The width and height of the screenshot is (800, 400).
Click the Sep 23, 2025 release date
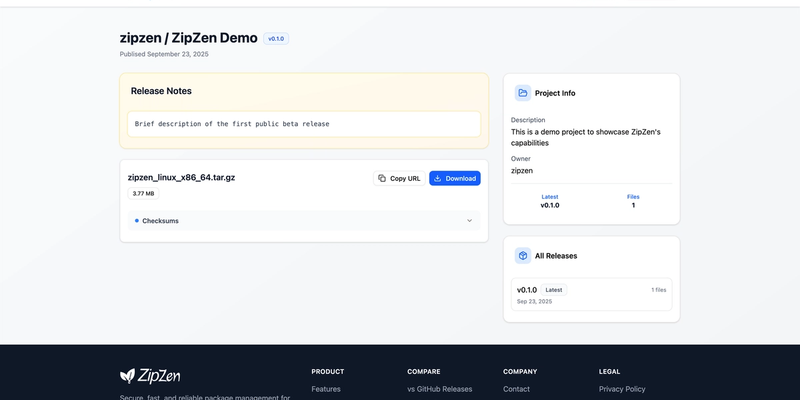534,302
